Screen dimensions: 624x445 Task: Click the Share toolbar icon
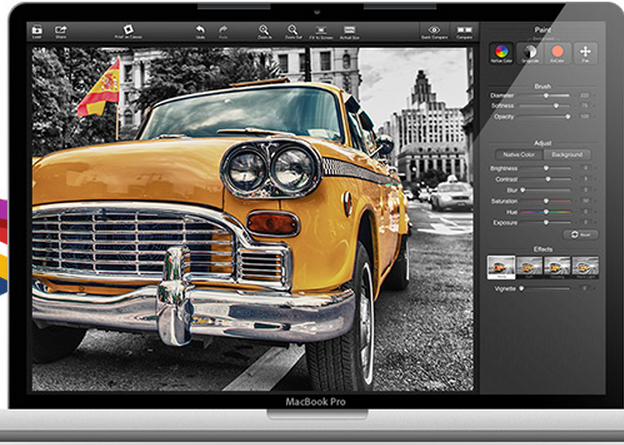[x=61, y=31]
